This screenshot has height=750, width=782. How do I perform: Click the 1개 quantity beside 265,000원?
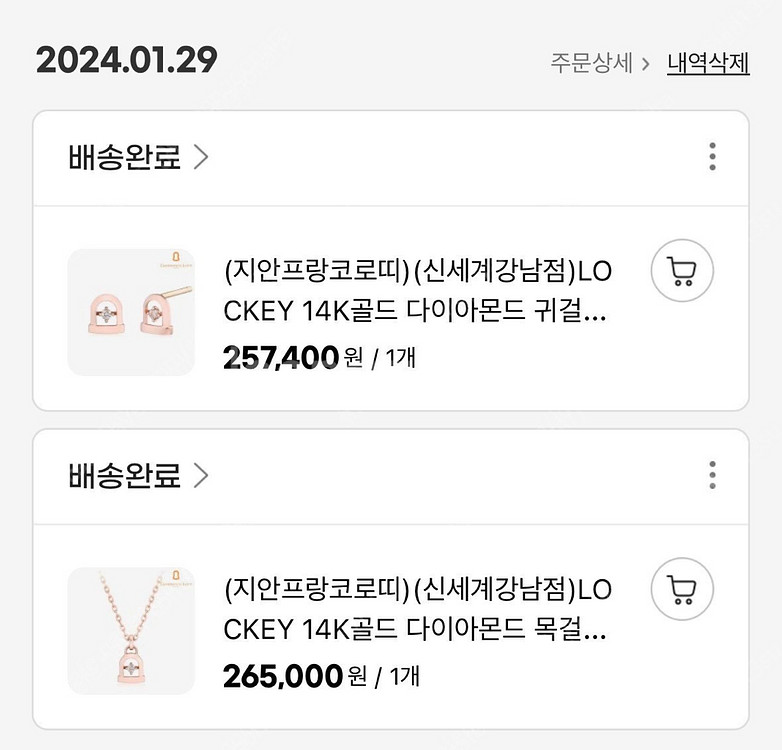coord(402,677)
